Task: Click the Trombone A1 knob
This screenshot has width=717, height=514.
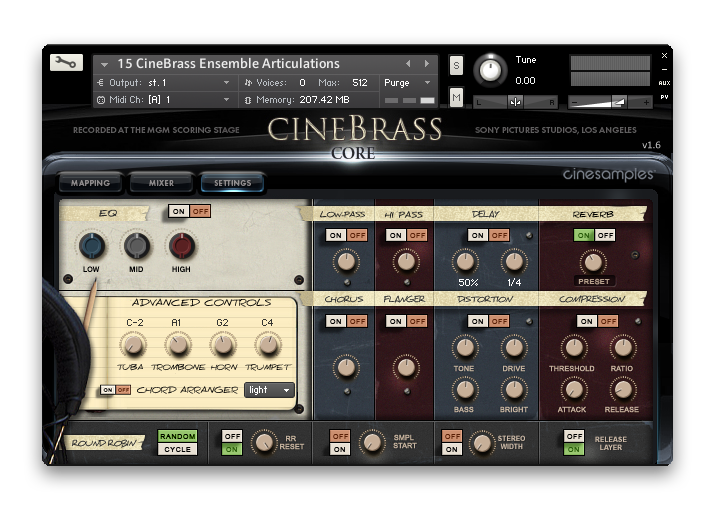Action: pyautogui.click(x=178, y=345)
